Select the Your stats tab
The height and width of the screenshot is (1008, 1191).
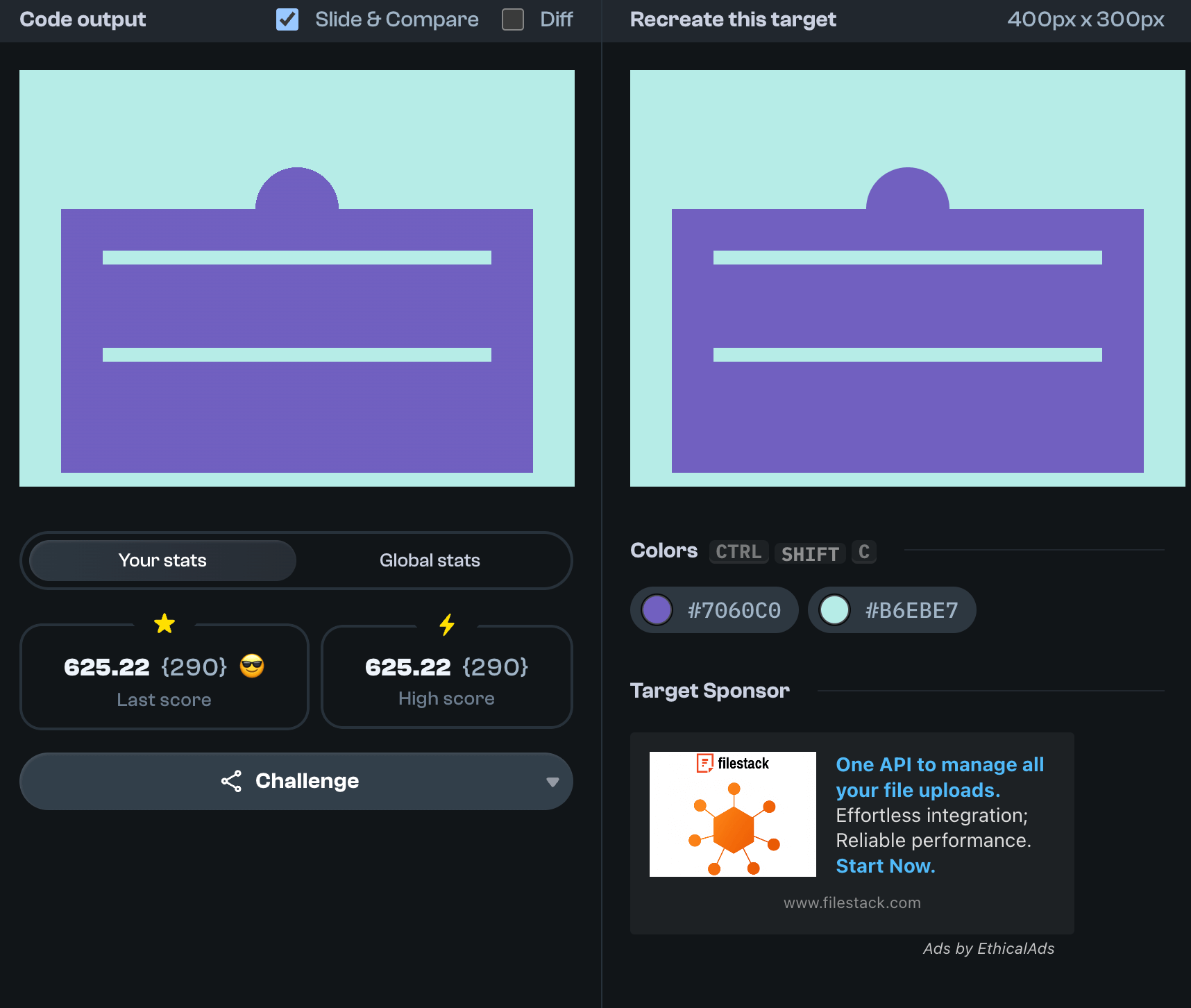pyautogui.click(x=162, y=560)
